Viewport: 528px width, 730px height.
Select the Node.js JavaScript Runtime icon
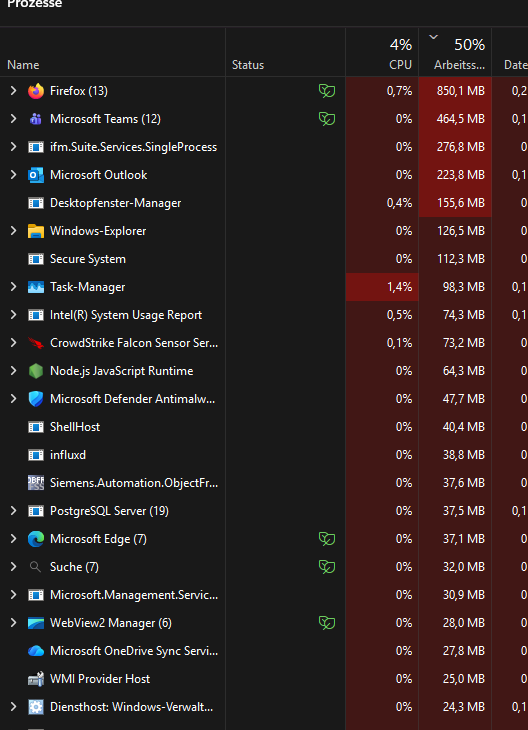tap(36, 371)
